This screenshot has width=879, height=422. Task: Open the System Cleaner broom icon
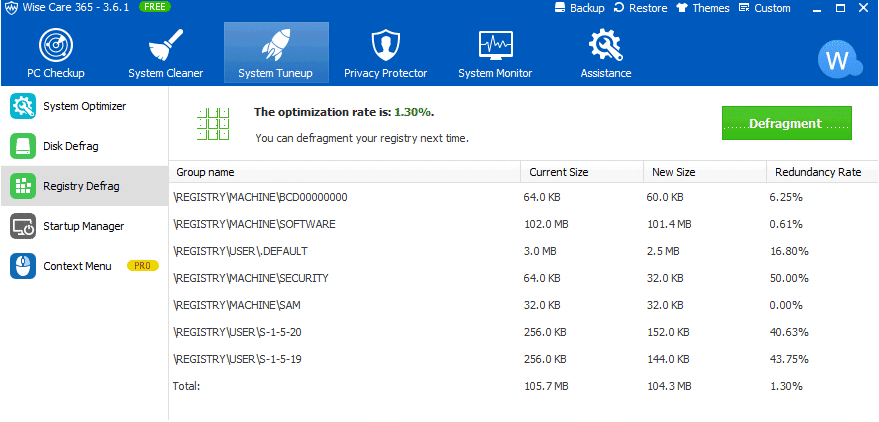(x=166, y=45)
